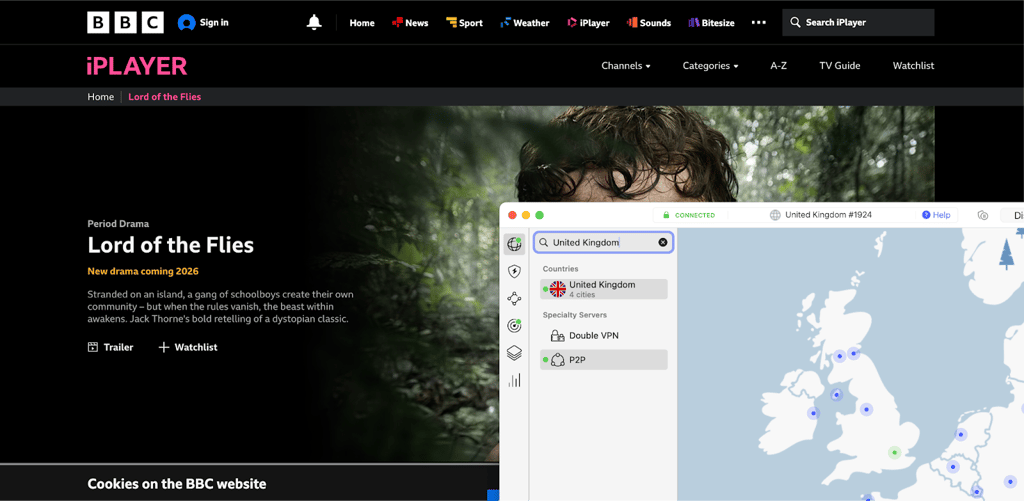This screenshot has width=1024, height=501.
Task: Click the Sport icon in BBC nav
Action: coord(451,22)
